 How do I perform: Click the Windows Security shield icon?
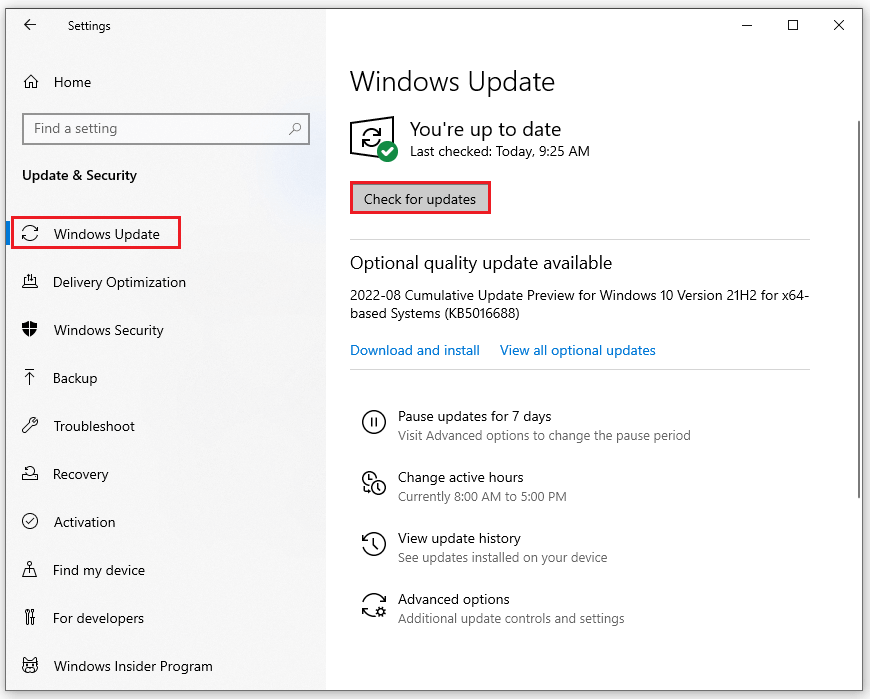30,329
